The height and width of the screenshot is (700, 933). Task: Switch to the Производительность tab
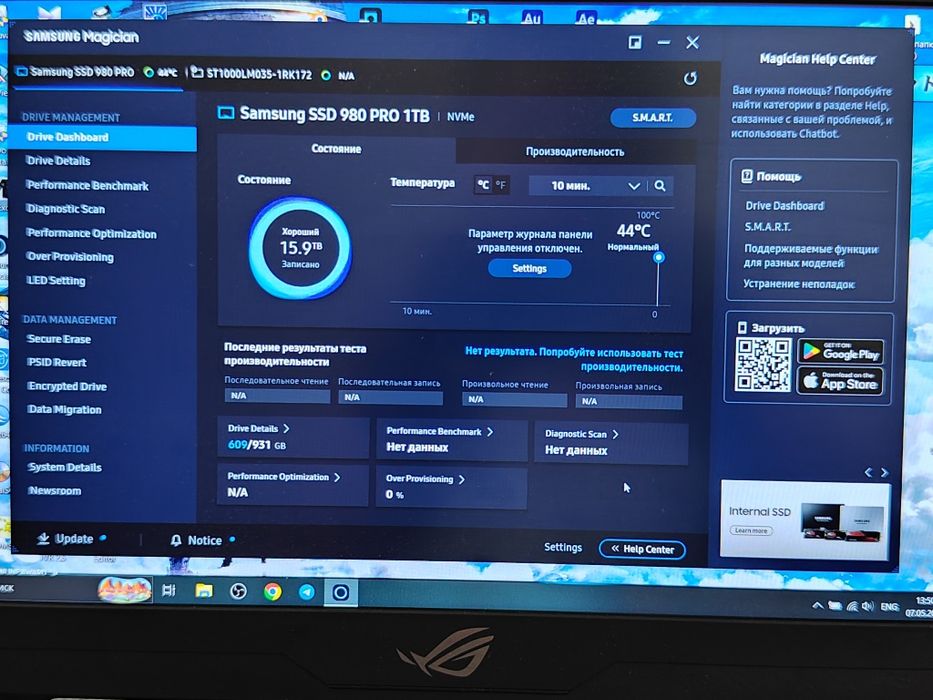(x=575, y=151)
